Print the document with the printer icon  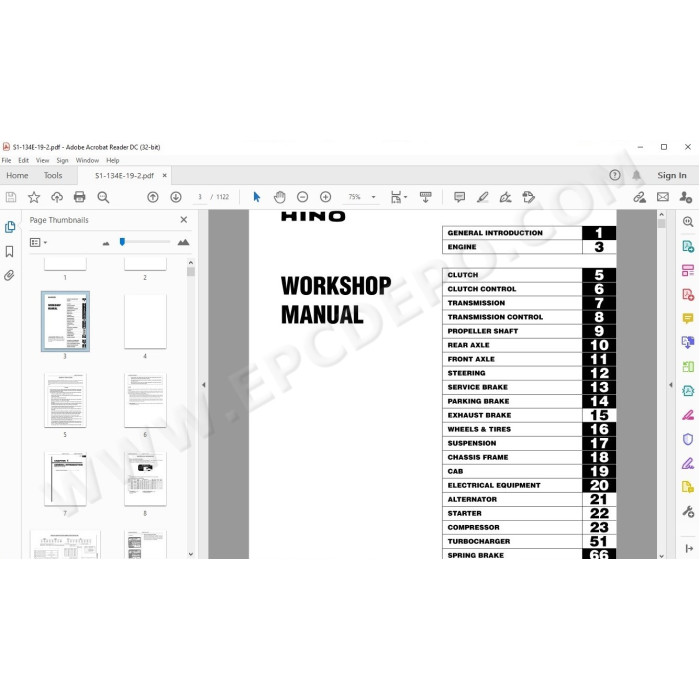point(79,197)
